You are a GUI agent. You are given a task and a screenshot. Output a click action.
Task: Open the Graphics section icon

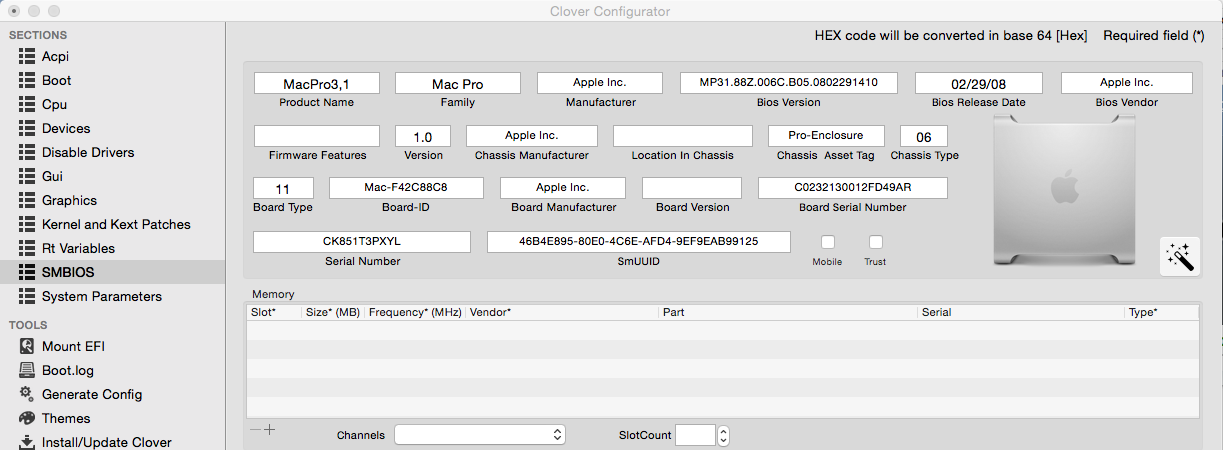pyautogui.click(x=27, y=200)
